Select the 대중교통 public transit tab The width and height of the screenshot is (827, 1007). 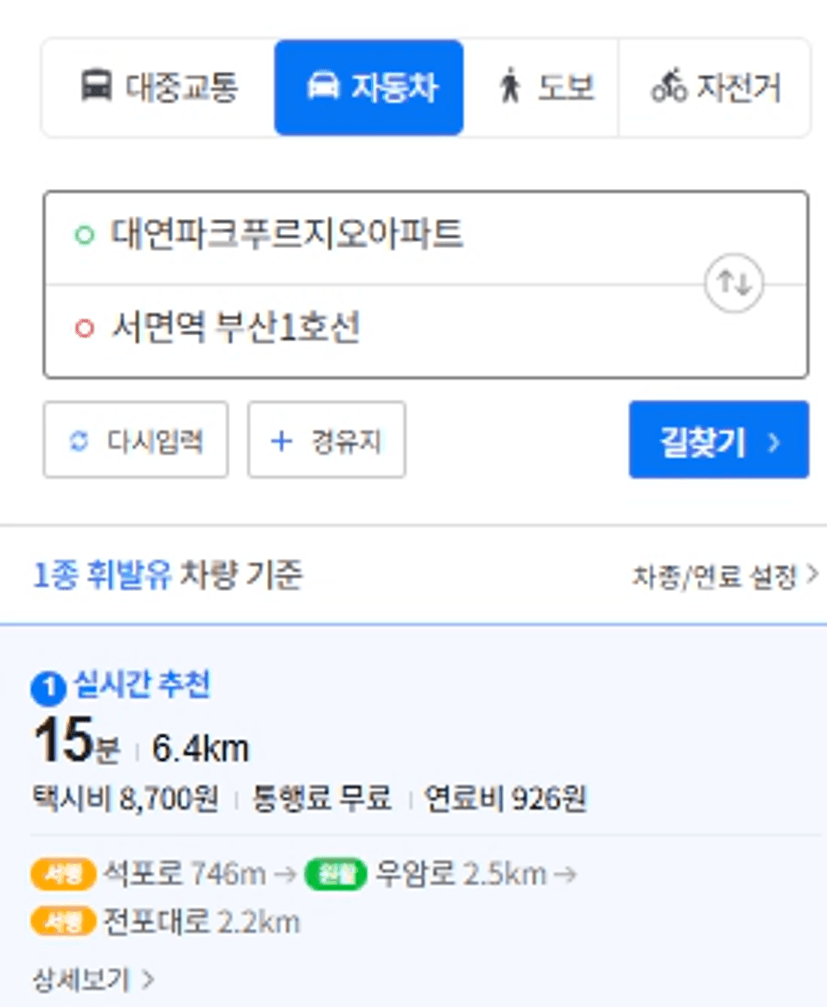159,87
